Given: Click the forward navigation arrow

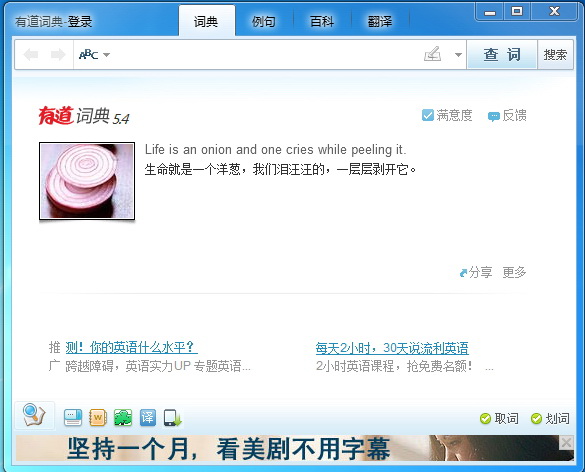Looking at the screenshot, I should coord(58,54).
